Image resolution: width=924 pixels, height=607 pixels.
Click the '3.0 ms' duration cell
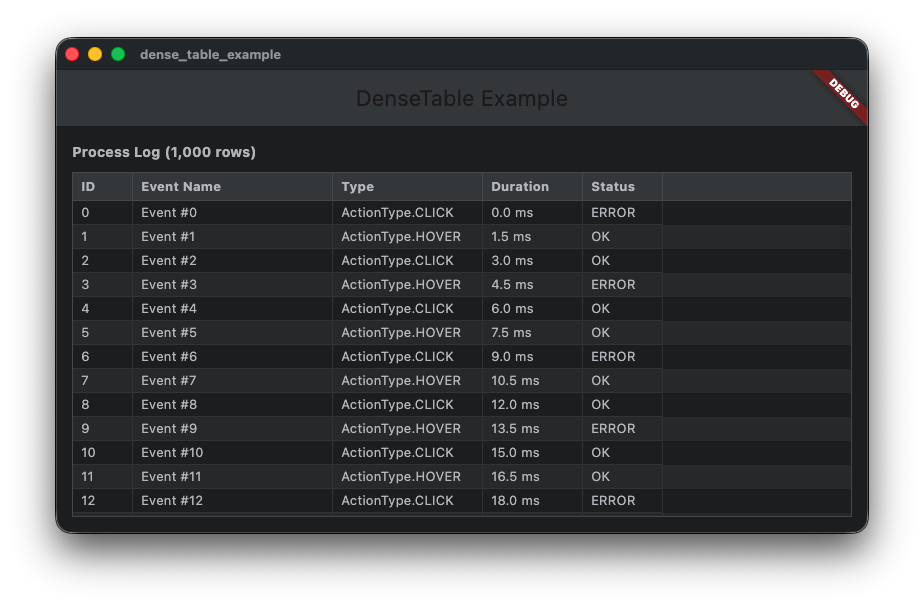(x=532, y=260)
